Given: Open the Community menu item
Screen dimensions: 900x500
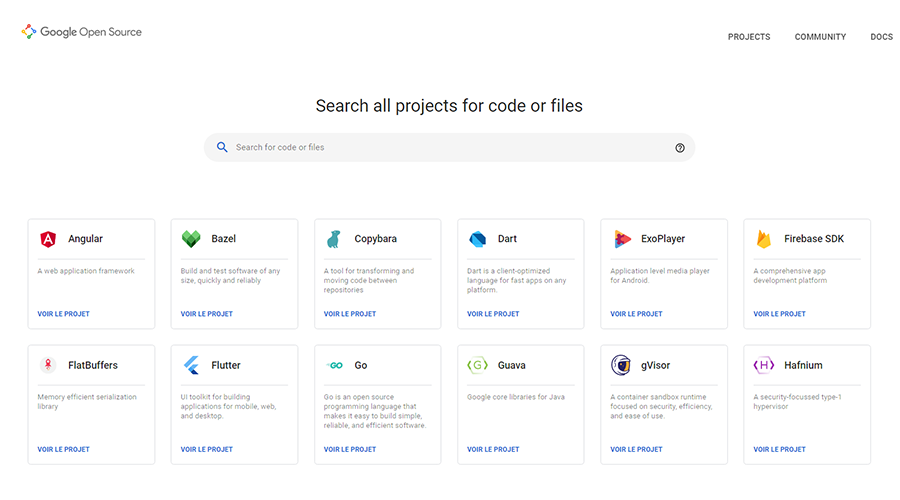Looking at the screenshot, I should click(820, 37).
